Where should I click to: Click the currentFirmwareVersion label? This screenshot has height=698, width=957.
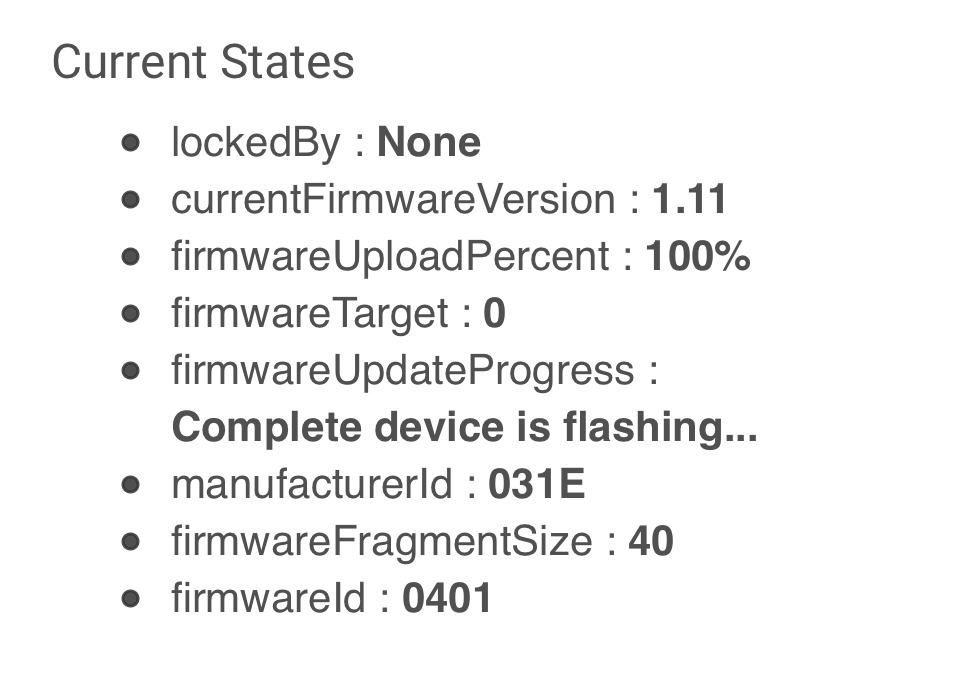392,200
